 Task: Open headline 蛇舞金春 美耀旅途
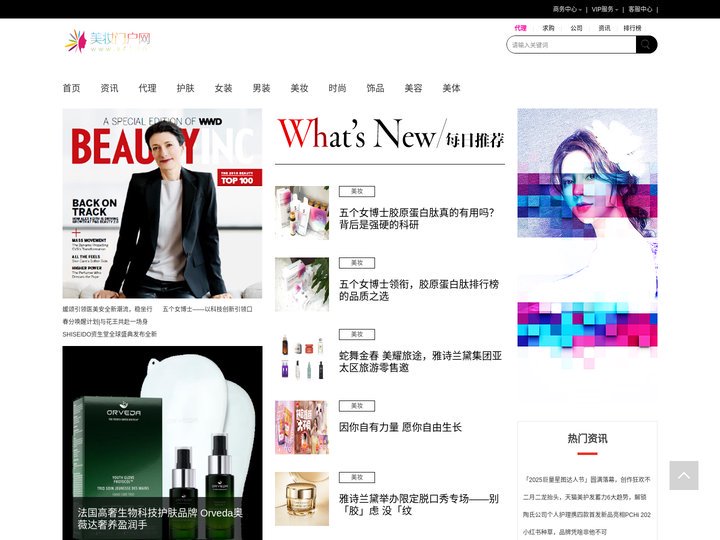[x=420, y=362]
